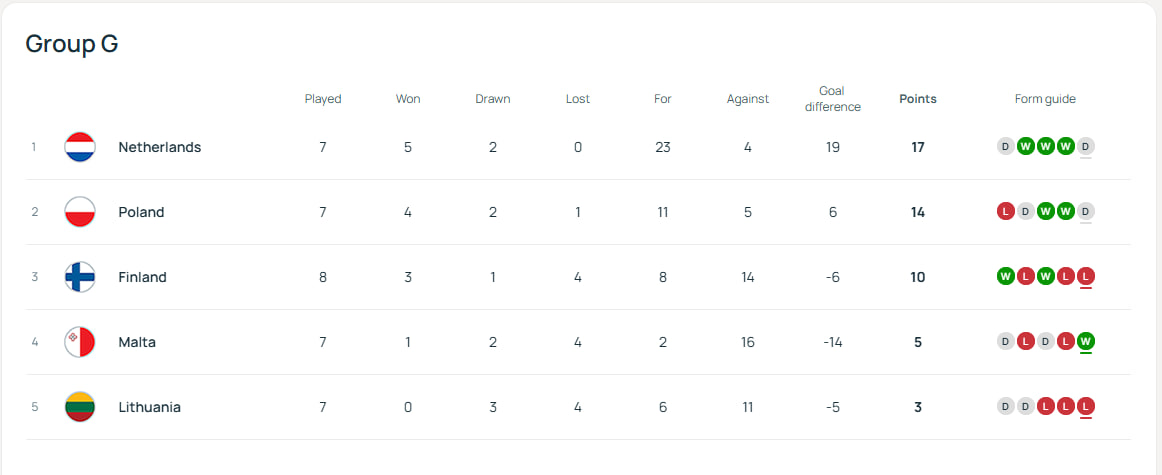Click the Netherlands flag icon
The height and width of the screenshot is (475, 1162).
point(80,147)
